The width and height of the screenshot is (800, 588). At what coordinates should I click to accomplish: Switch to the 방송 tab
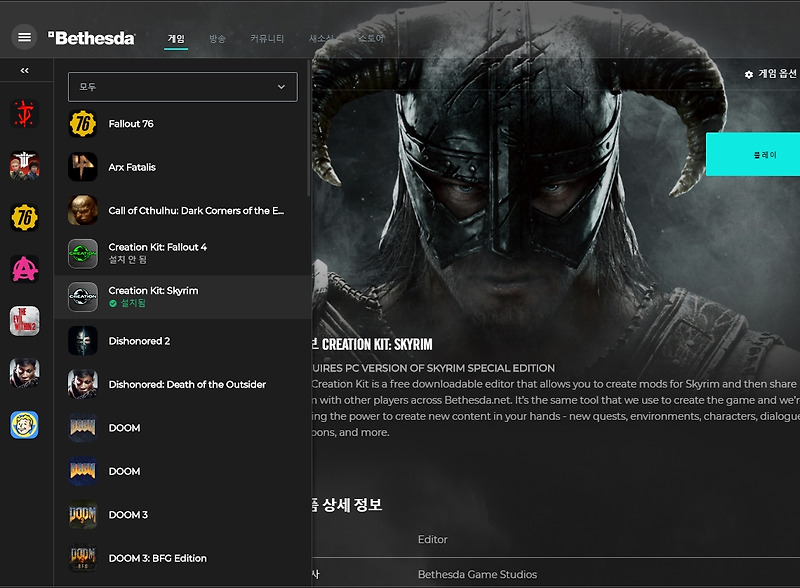tap(217, 39)
